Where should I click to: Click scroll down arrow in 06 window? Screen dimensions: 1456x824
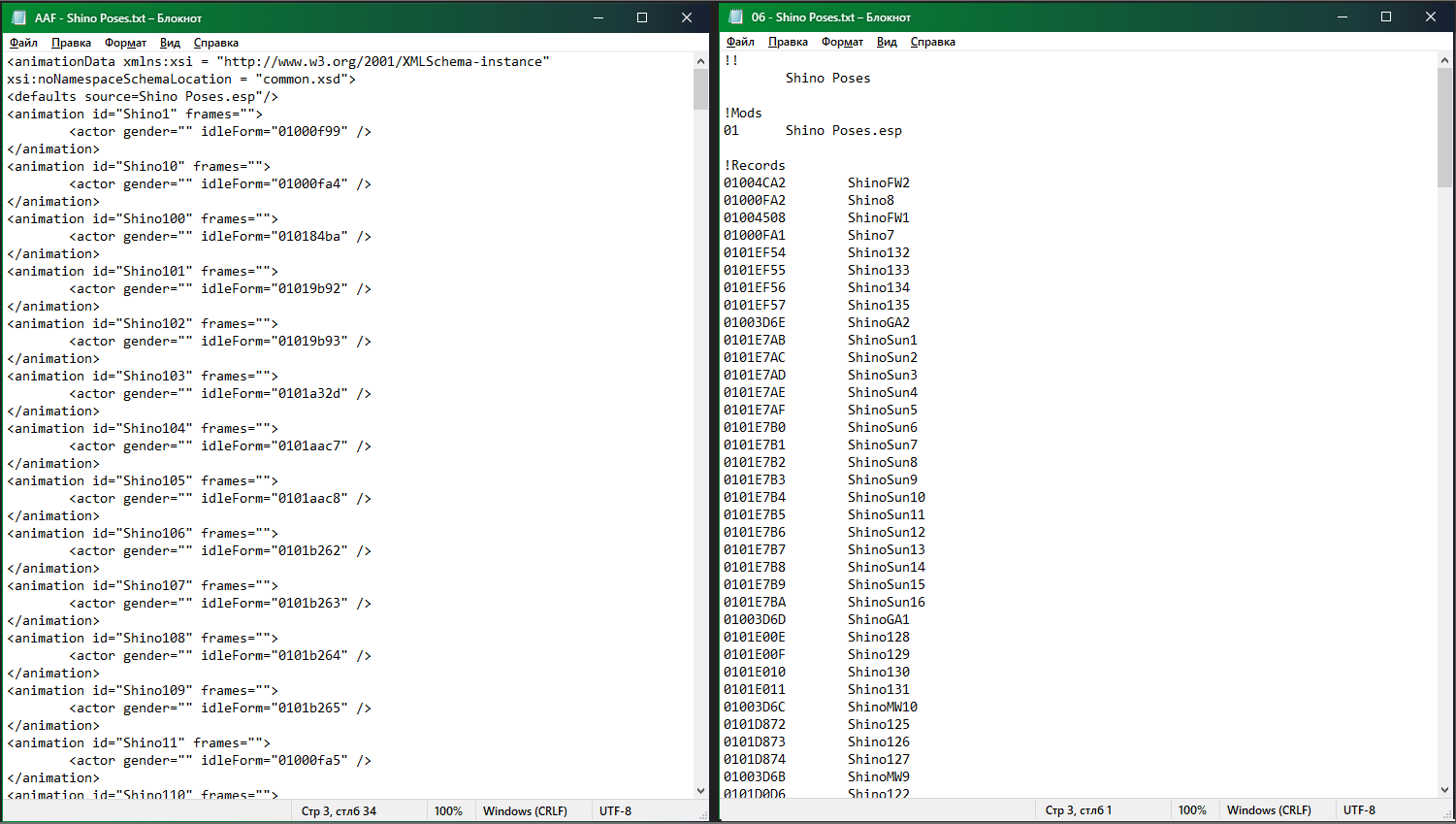(1445, 790)
